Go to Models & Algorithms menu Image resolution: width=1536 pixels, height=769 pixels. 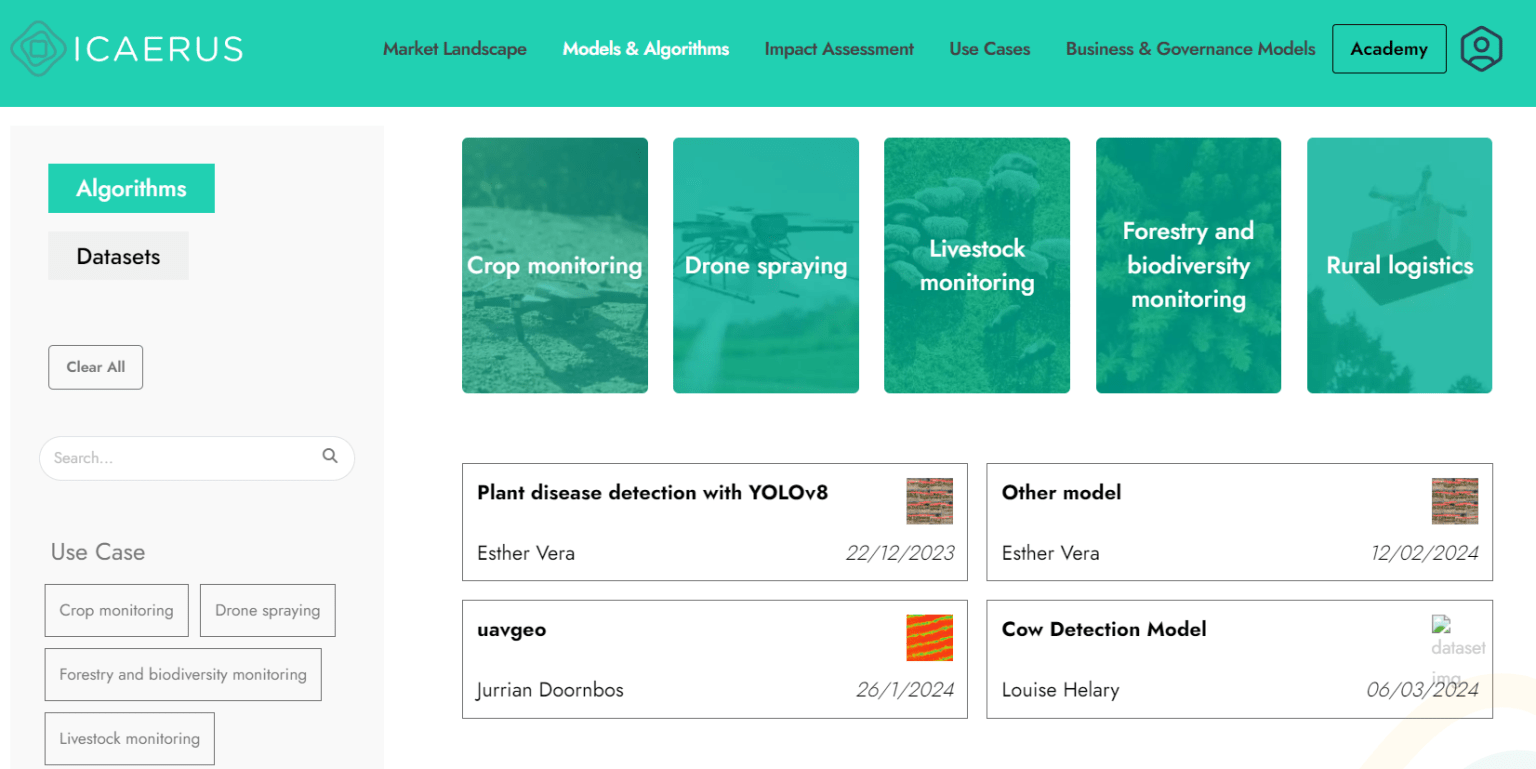pyautogui.click(x=646, y=49)
